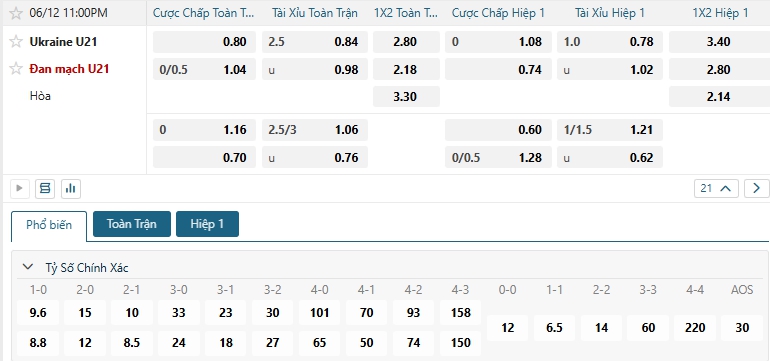770x361 pixels.
Task: Choose 1-1 correct score odds 6.5
Action: tap(554, 328)
